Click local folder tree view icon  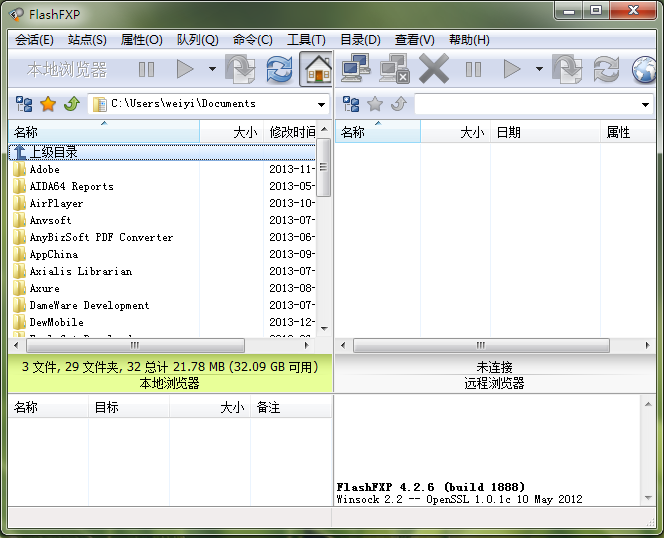(24, 104)
